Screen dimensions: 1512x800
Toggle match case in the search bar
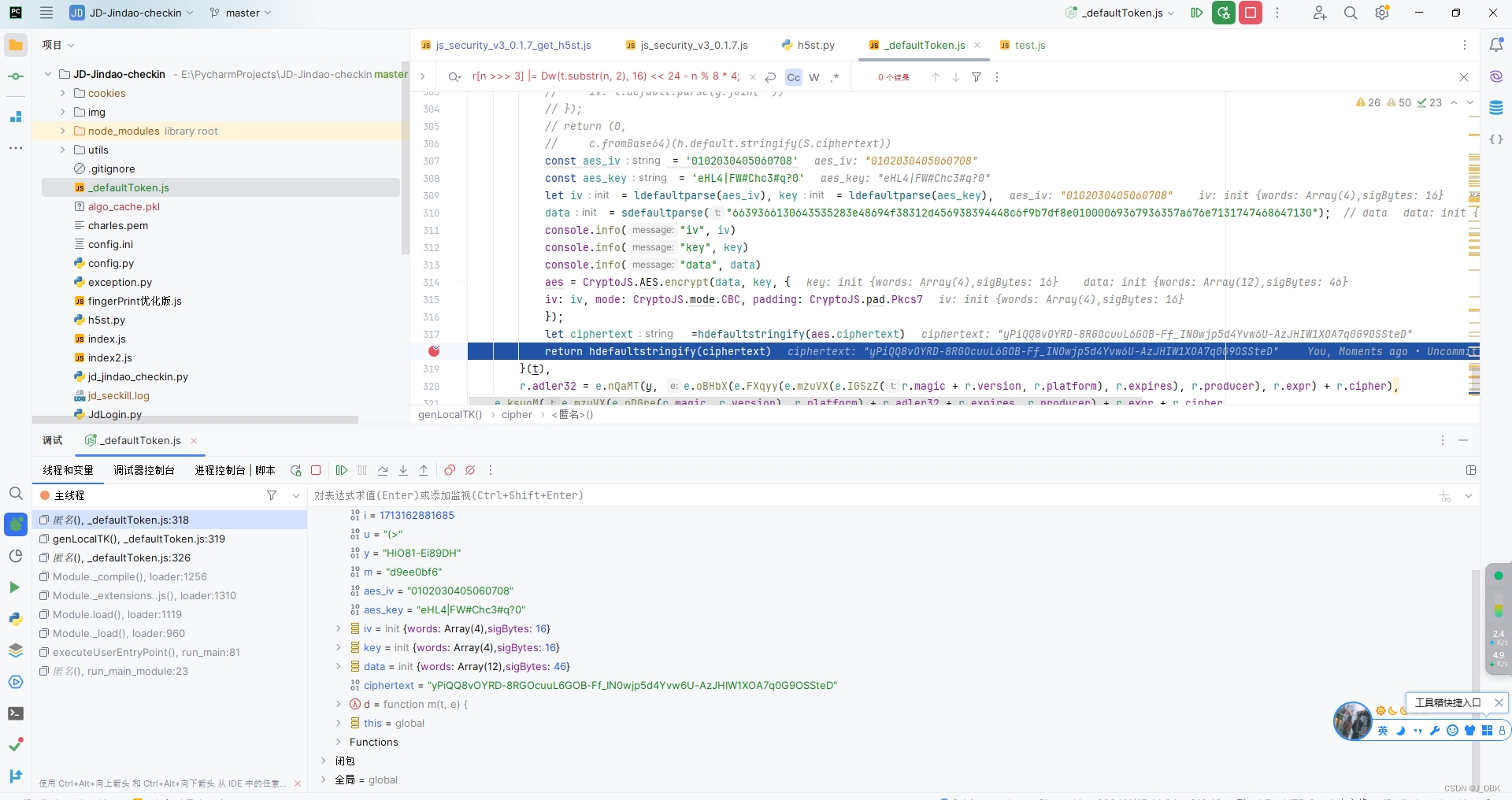[793, 77]
